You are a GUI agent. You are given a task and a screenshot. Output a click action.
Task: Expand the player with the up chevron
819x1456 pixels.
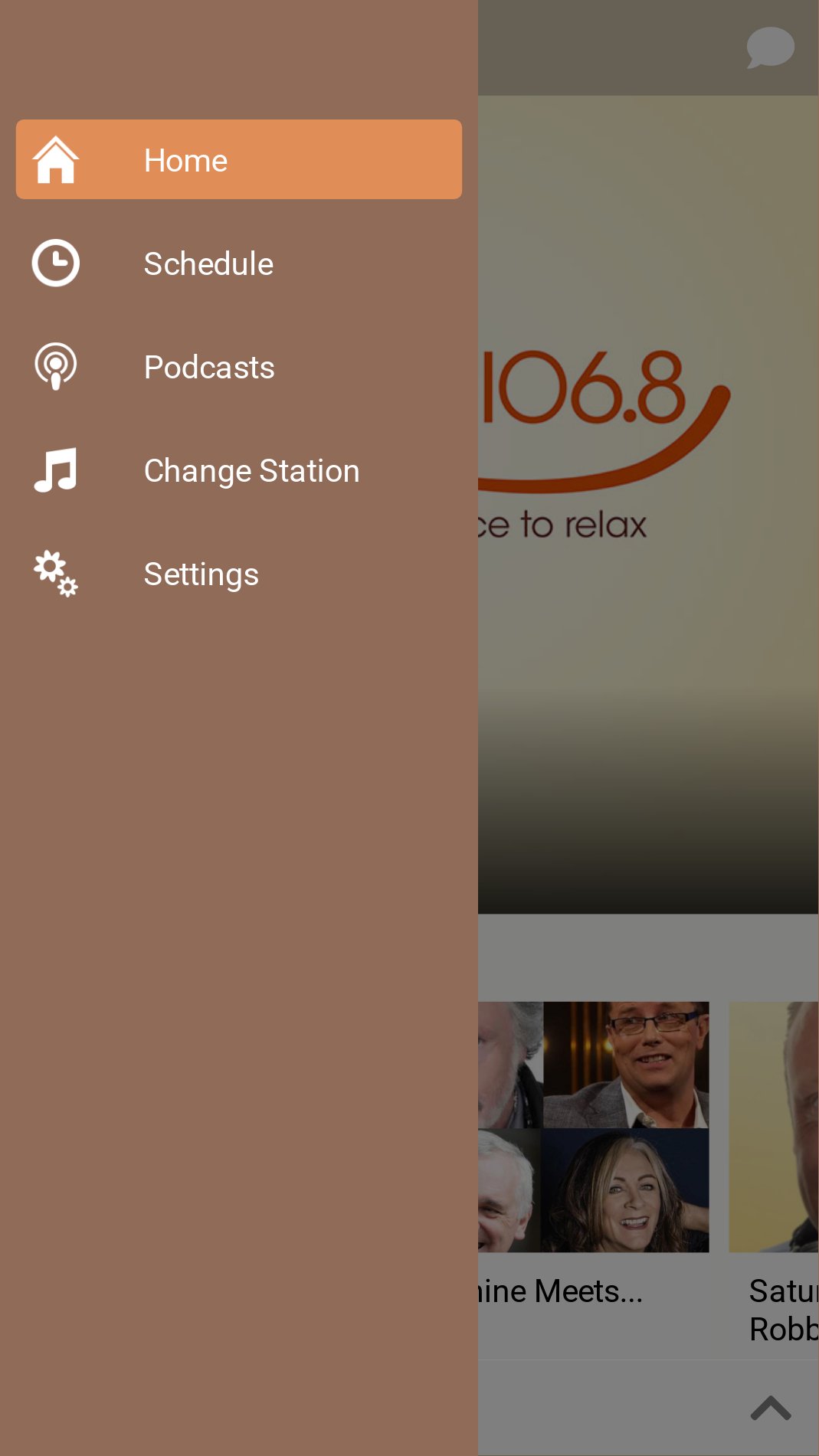click(770, 1408)
